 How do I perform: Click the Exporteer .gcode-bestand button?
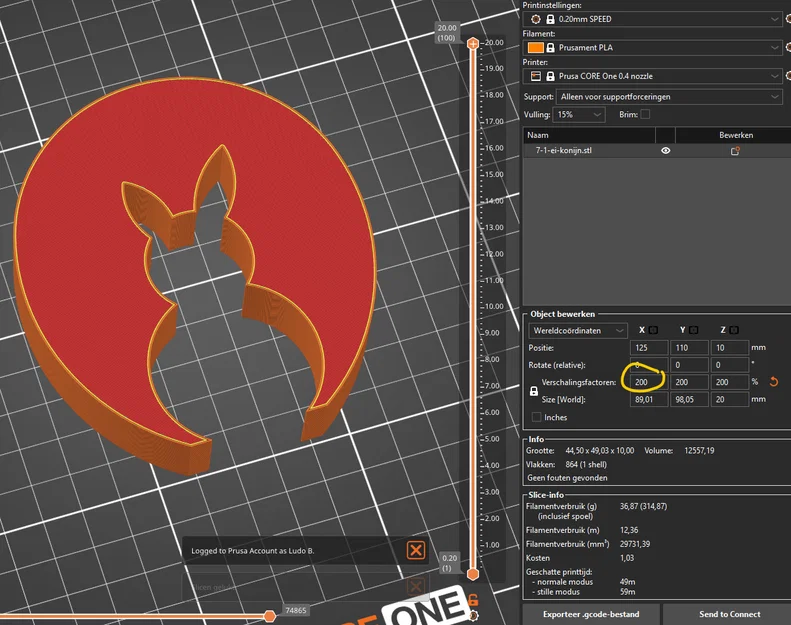(591, 614)
